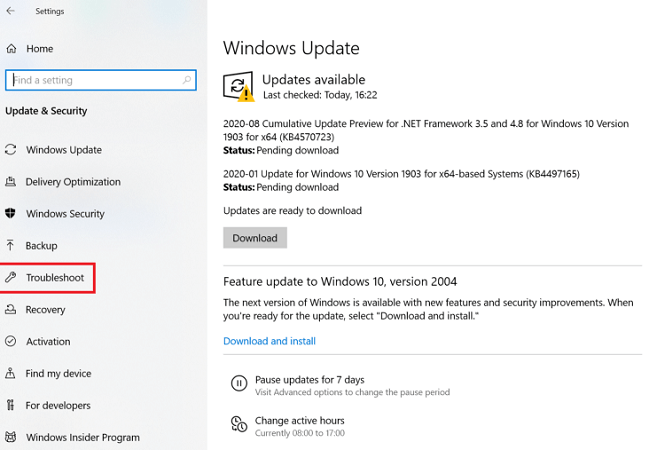Click the Pause updates icon
The image size is (657, 450).
(238, 384)
